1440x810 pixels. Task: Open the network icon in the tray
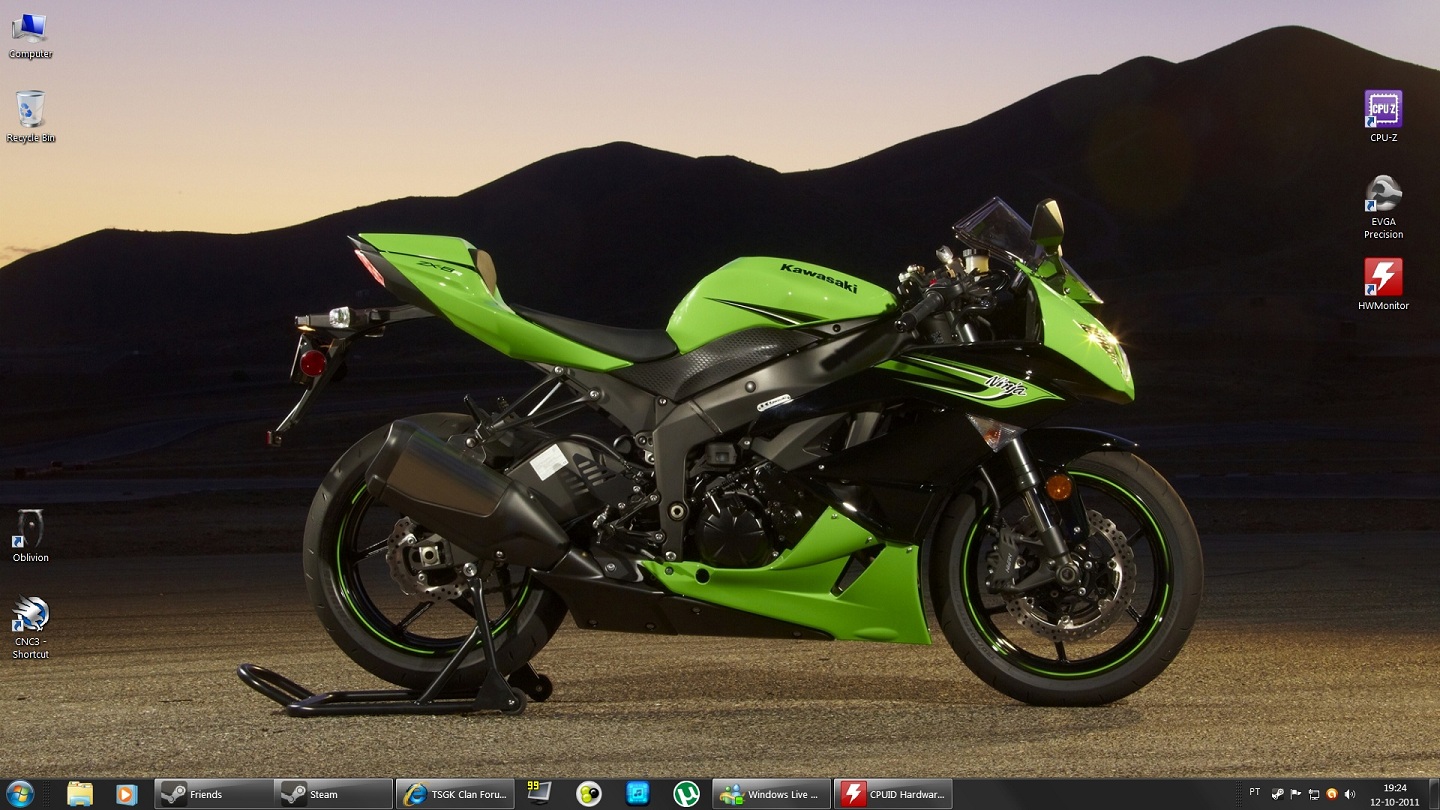pyautogui.click(x=1313, y=793)
